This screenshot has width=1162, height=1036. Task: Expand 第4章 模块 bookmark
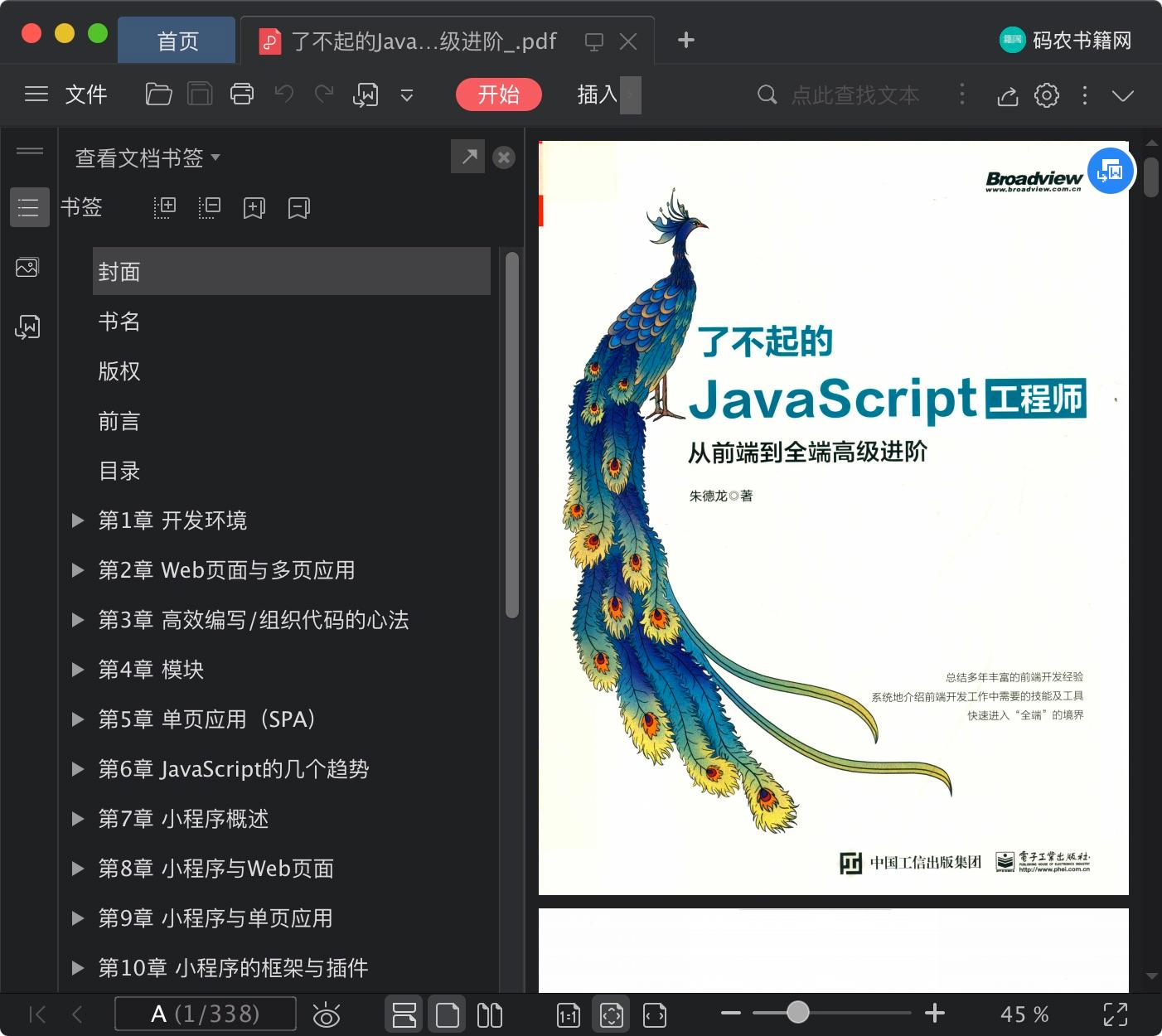[x=78, y=670]
